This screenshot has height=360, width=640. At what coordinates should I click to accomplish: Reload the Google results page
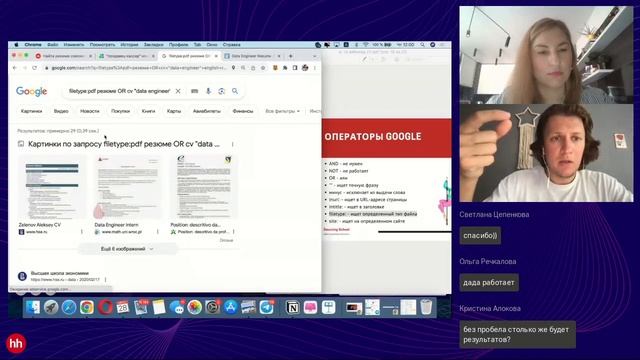(x=34, y=68)
